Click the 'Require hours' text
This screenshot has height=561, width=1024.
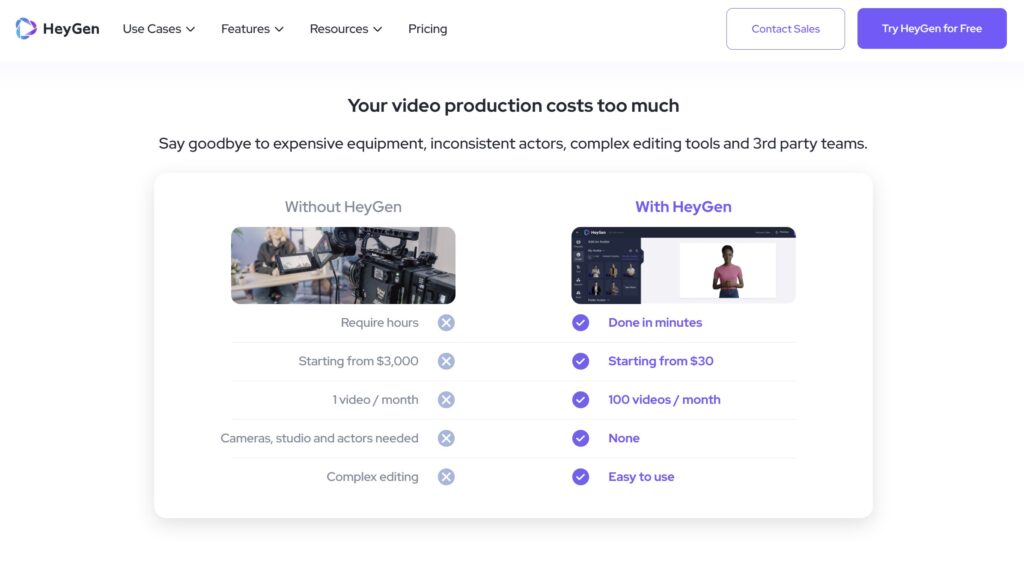click(379, 323)
